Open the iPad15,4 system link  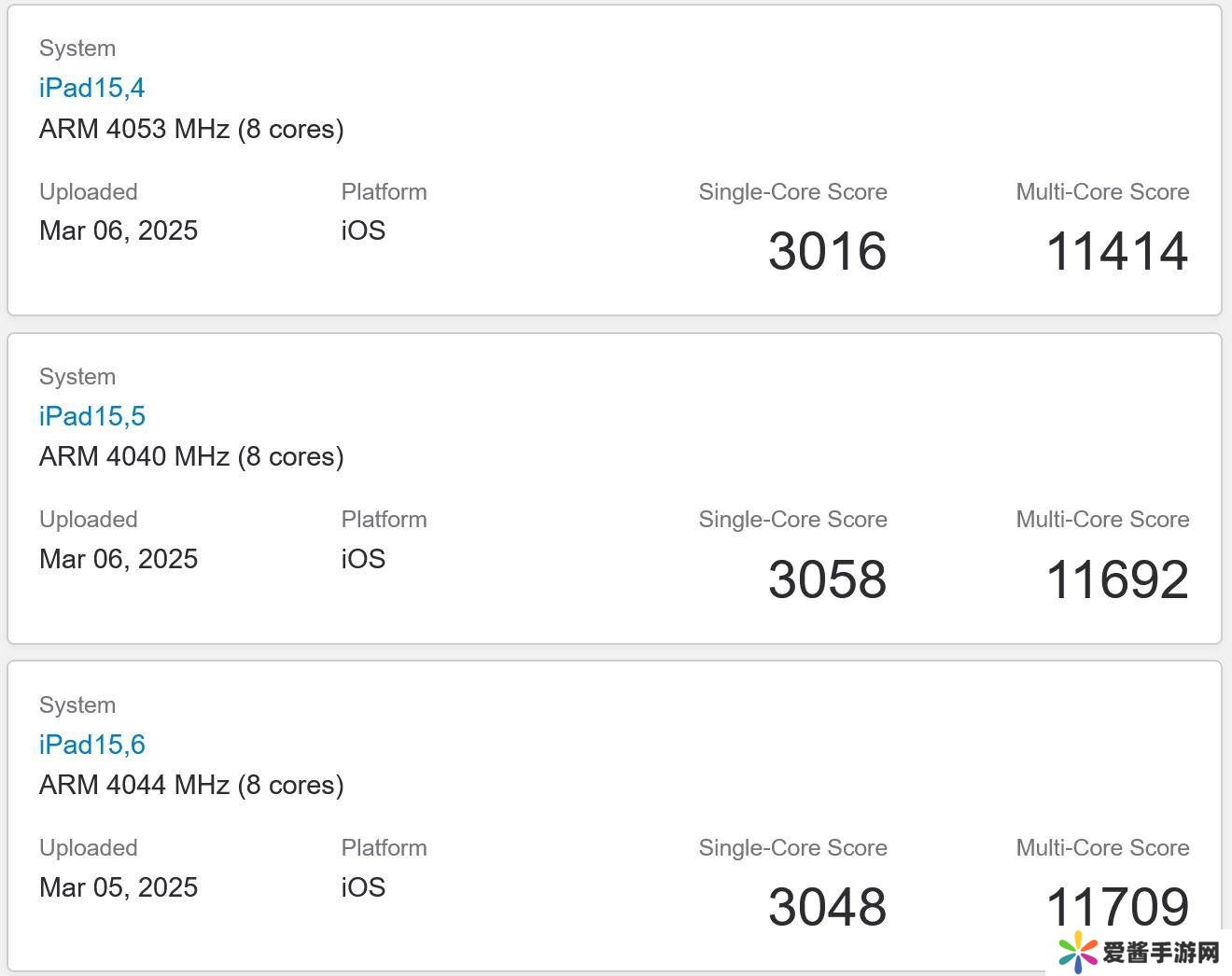[91, 88]
